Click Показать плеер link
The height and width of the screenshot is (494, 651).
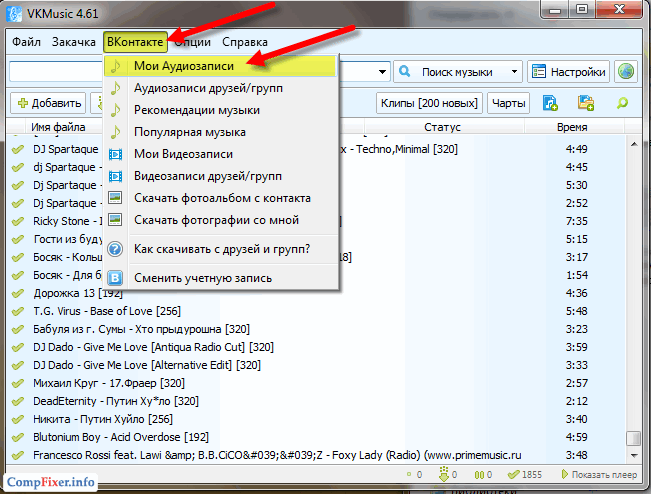[x=600, y=474]
